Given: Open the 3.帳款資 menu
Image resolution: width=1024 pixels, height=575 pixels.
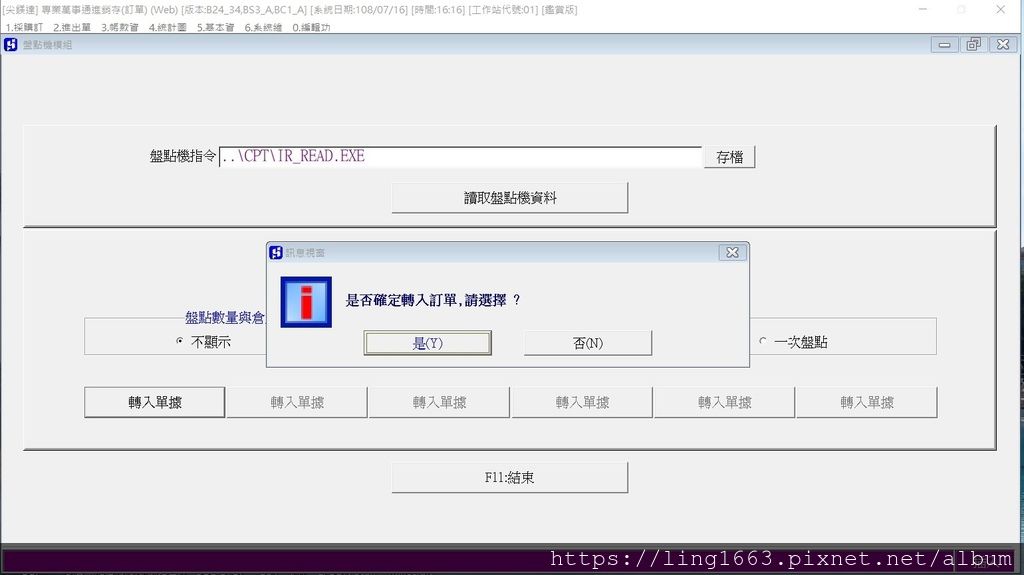Looking at the screenshot, I should 120,27.
